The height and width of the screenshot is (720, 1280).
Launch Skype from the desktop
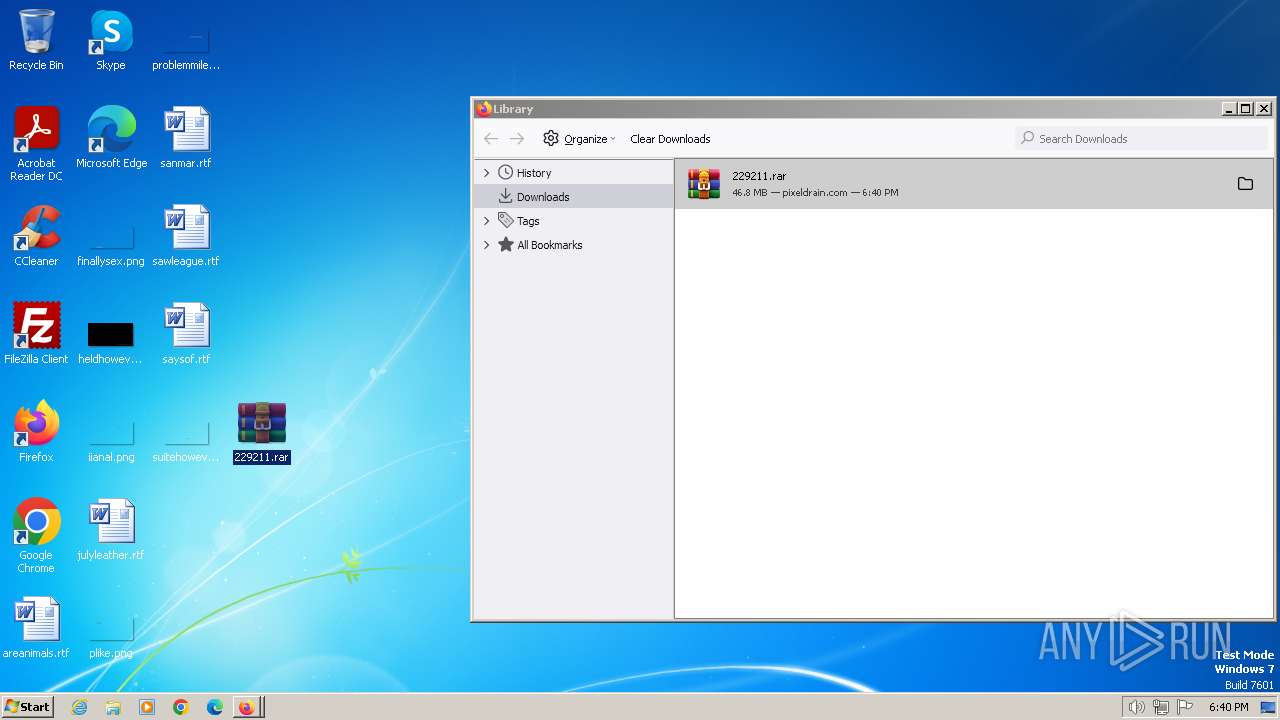click(x=110, y=40)
